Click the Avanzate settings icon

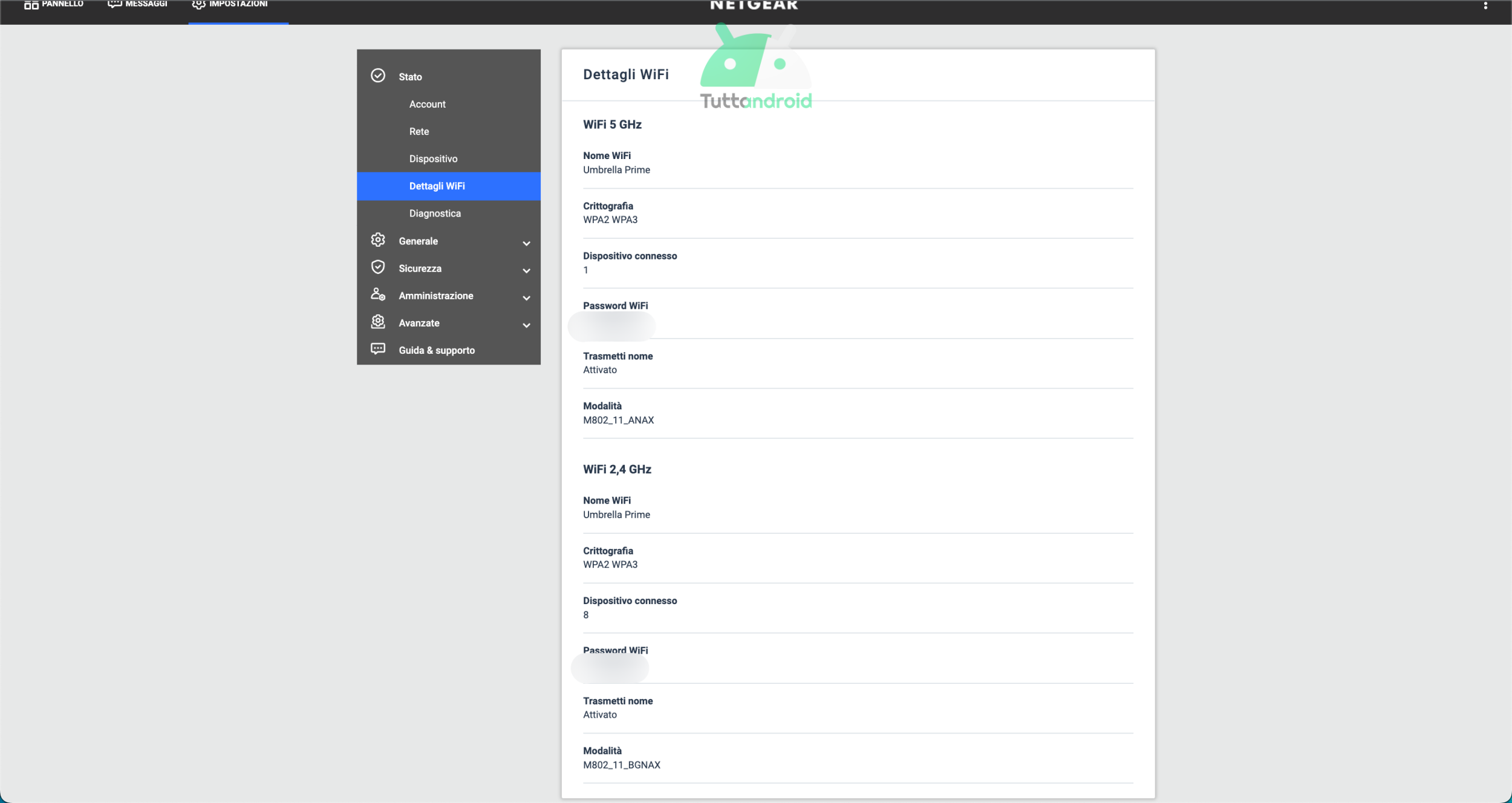coord(378,322)
